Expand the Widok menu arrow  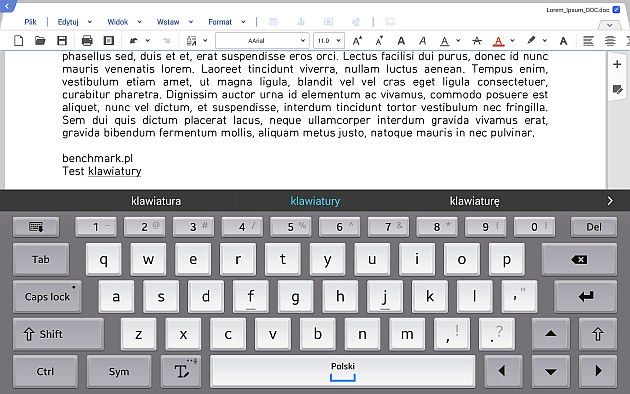tap(139, 22)
